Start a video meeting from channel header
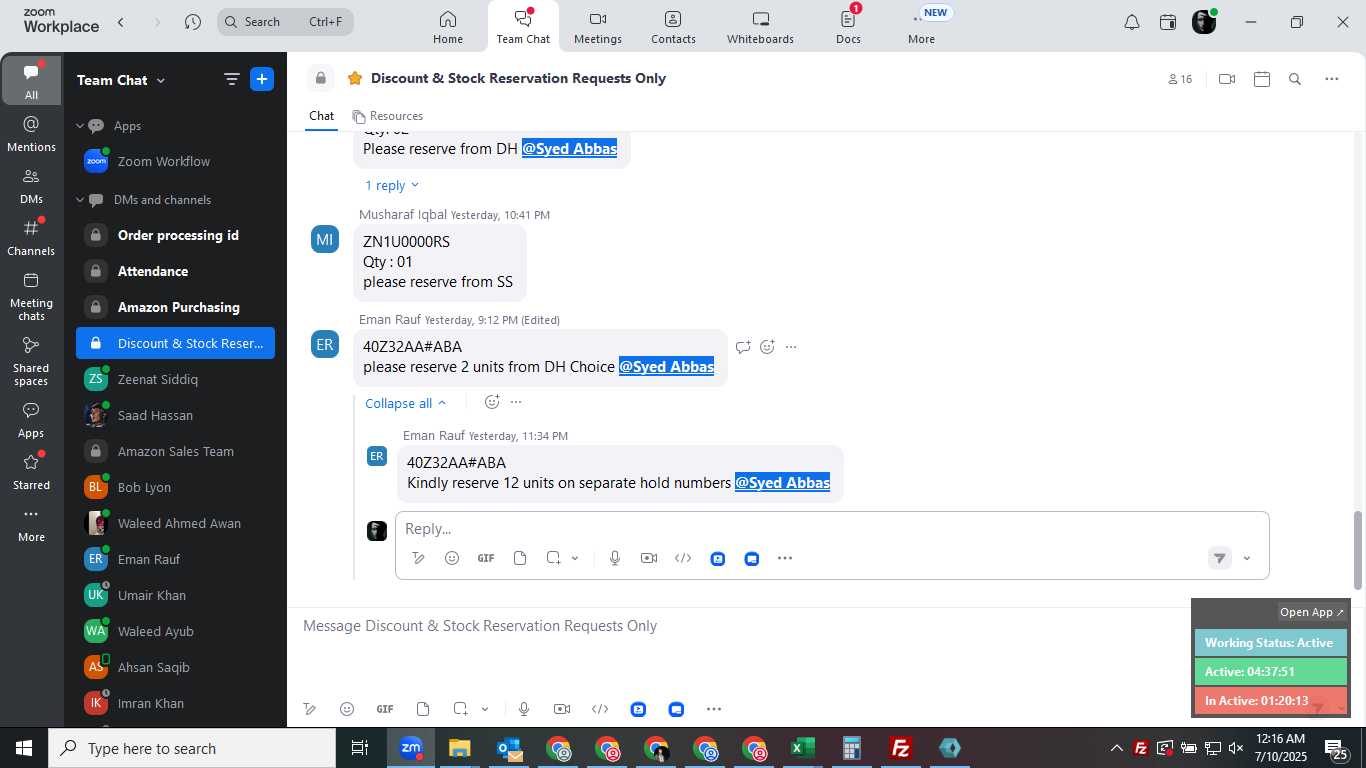The height and width of the screenshot is (768, 1366). pos(1227,79)
